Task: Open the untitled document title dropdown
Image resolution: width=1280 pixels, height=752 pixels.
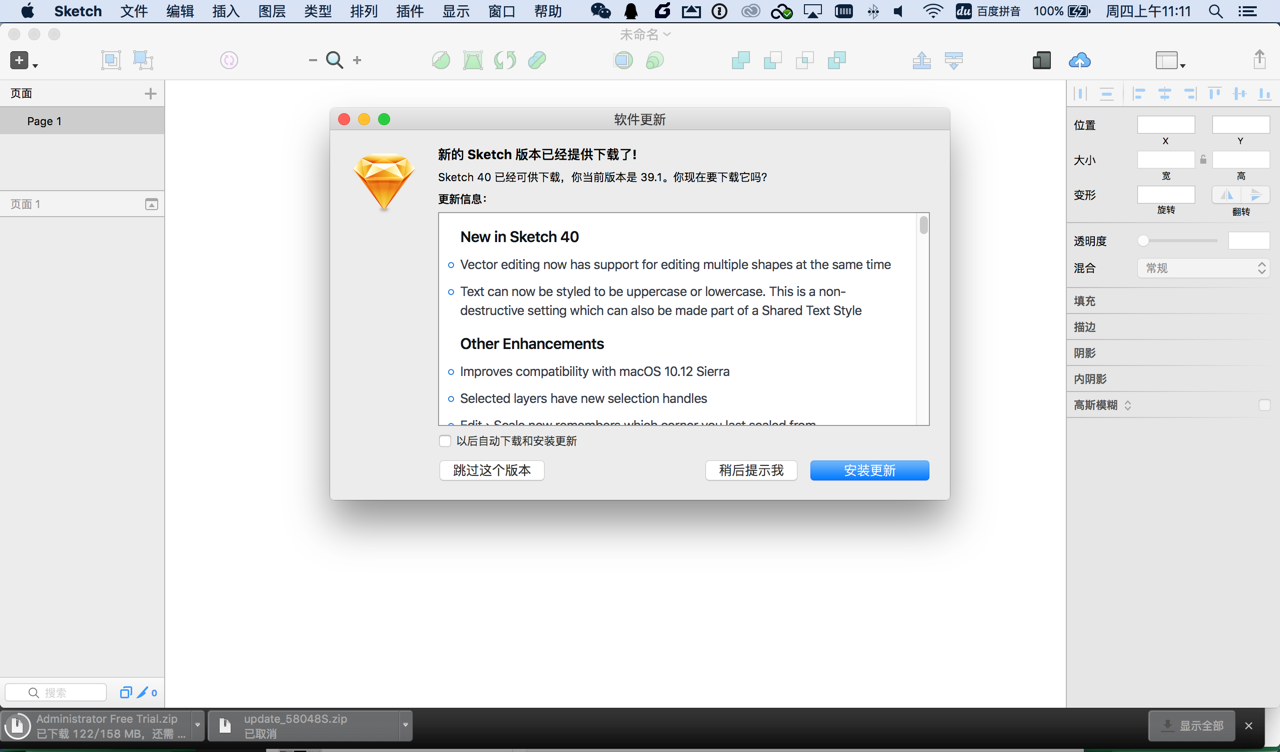Action: [x=646, y=34]
